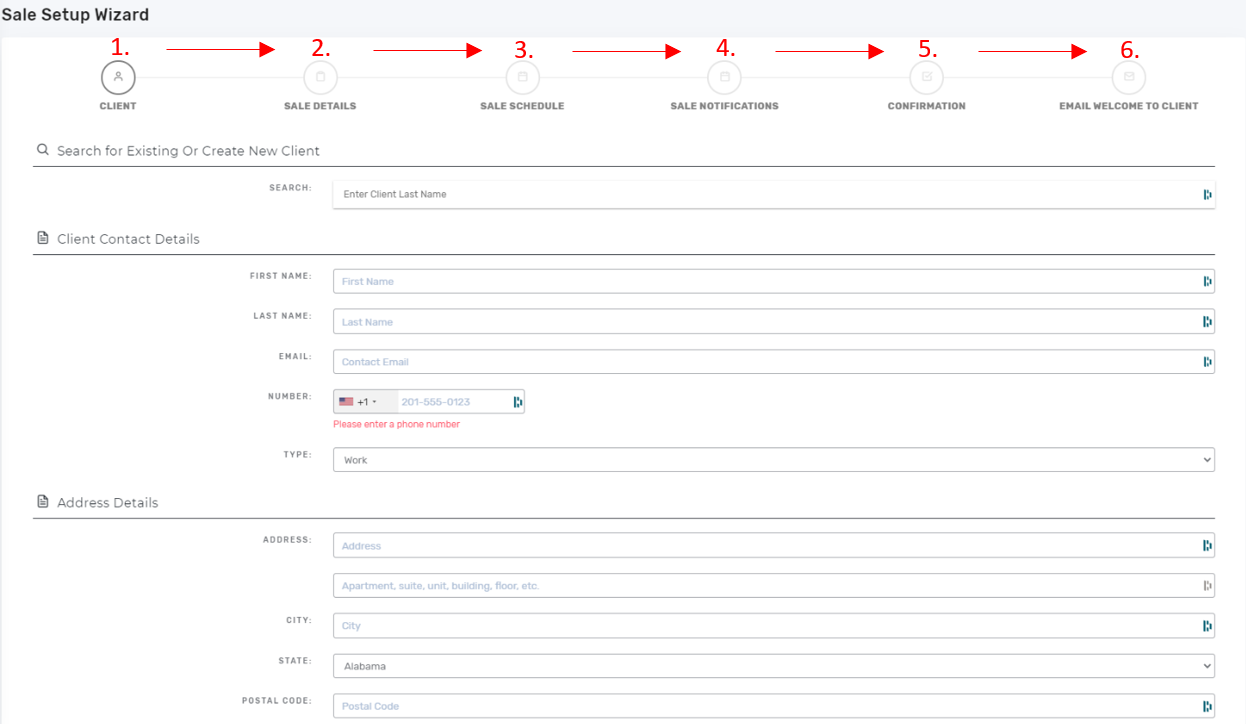Go to EMAIL WELCOME TO CLIENT step tab
This screenshot has height=724, width=1246.
coord(1129,106)
